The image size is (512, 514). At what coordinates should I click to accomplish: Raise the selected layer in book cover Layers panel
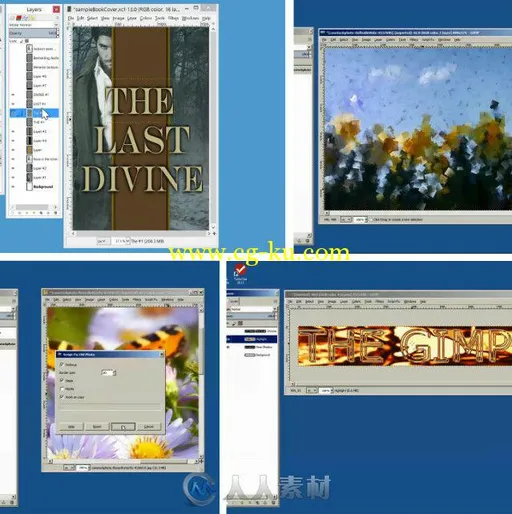[27, 213]
